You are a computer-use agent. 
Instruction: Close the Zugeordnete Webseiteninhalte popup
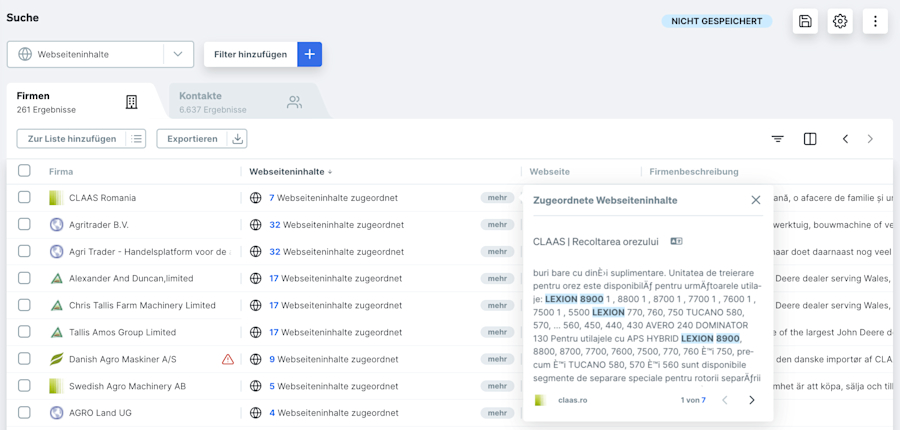[x=755, y=200]
